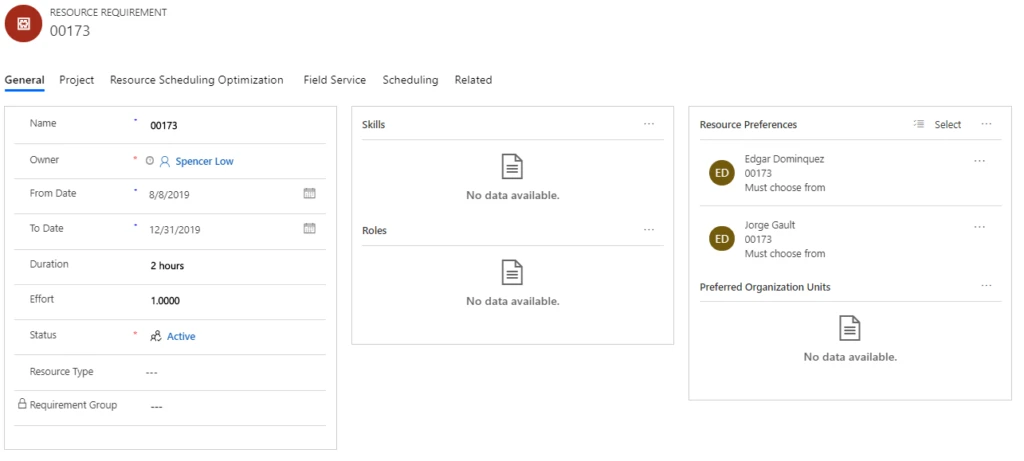1024x461 pixels.
Task: Open Preferred Organization Units ellipsis menu
Action: tap(986, 286)
